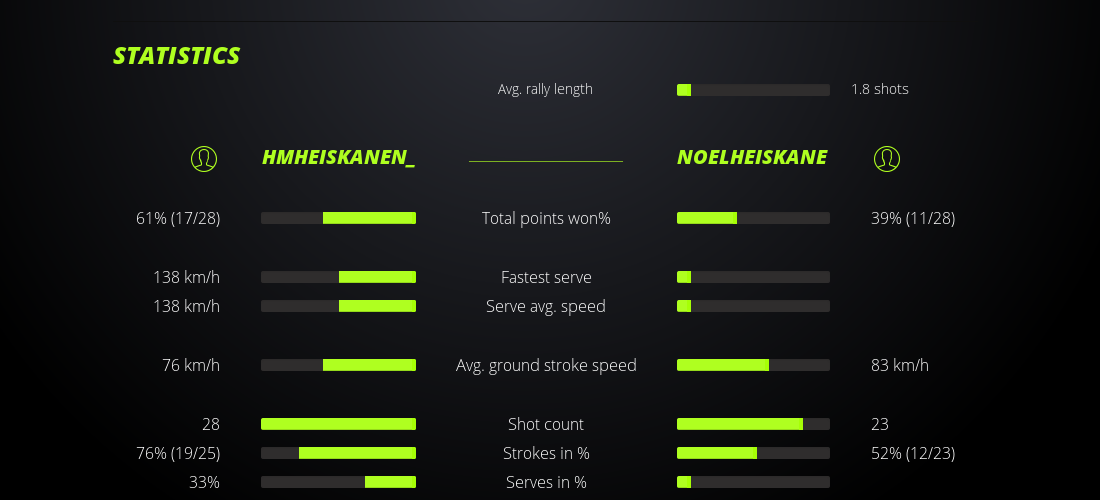1100x500 pixels.
Task: Open the HMHEISKANEN_ player name
Action: [338, 157]
